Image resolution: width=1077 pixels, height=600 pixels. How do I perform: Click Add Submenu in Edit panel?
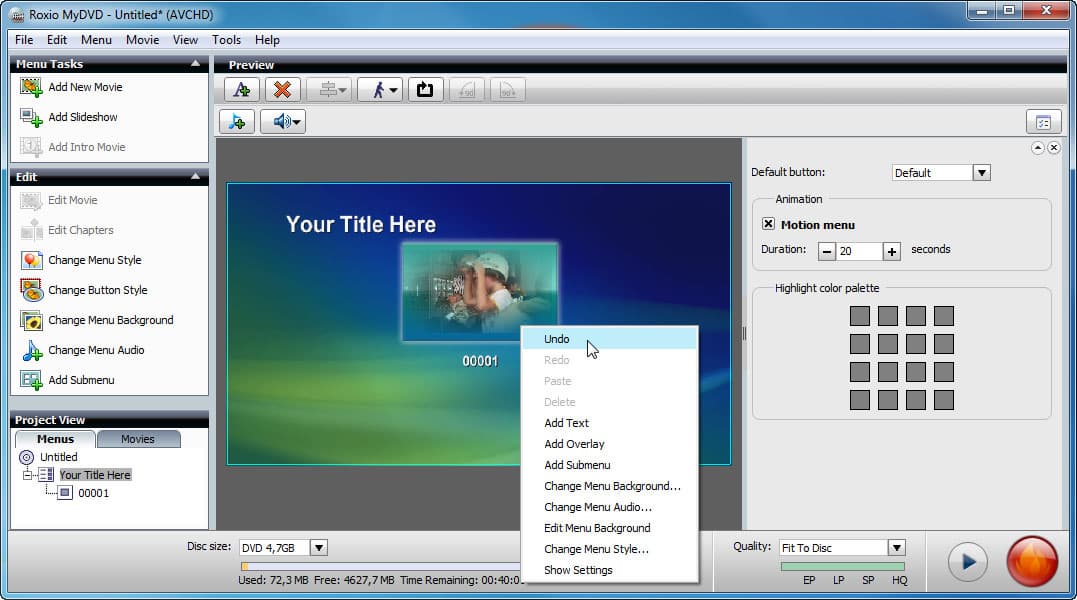(x=81, y=380)
